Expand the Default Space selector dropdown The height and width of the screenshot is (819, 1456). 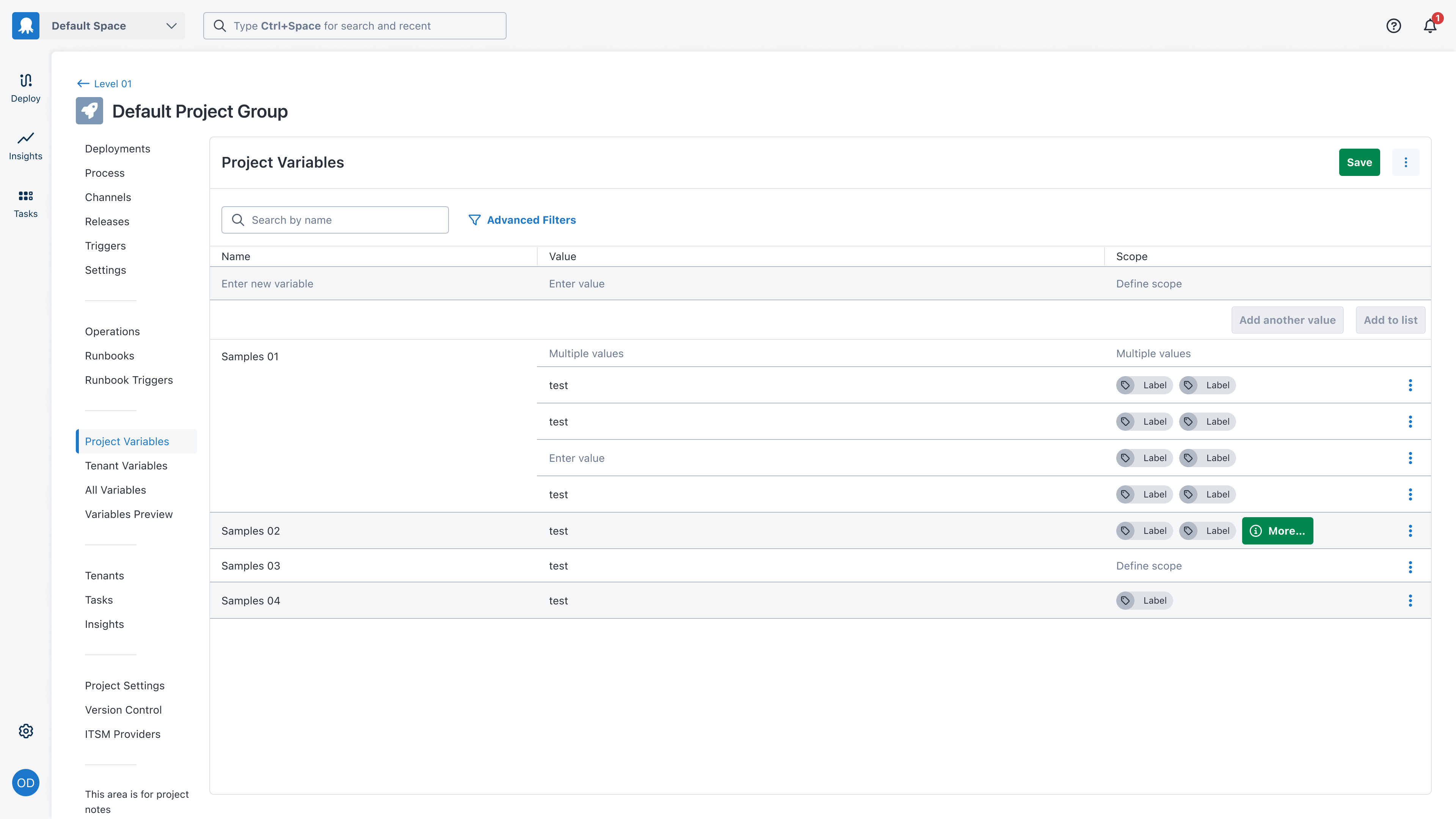171,25
